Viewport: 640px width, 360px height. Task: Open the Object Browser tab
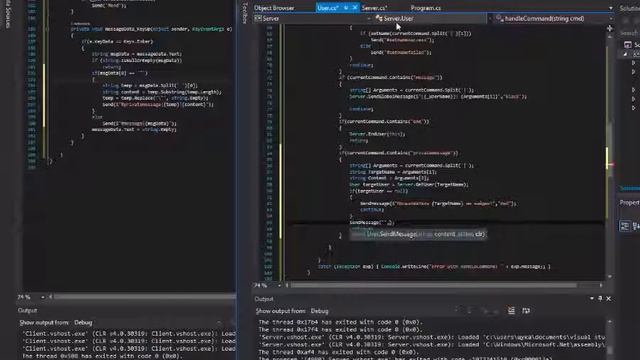(274, 8)
